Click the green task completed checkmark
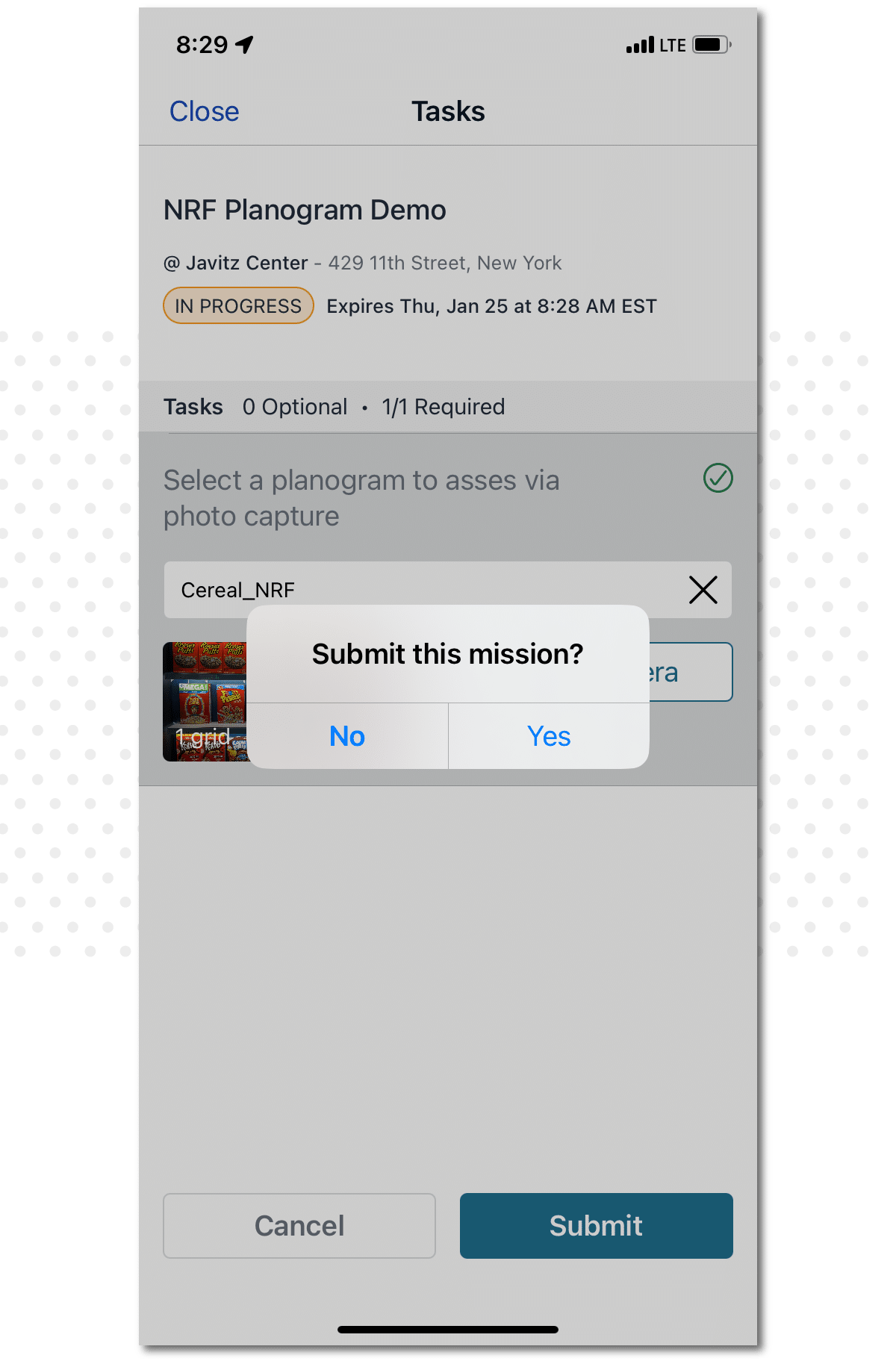Image resolution: width=896 pixels, height=1364 pixels. (718, 479)
